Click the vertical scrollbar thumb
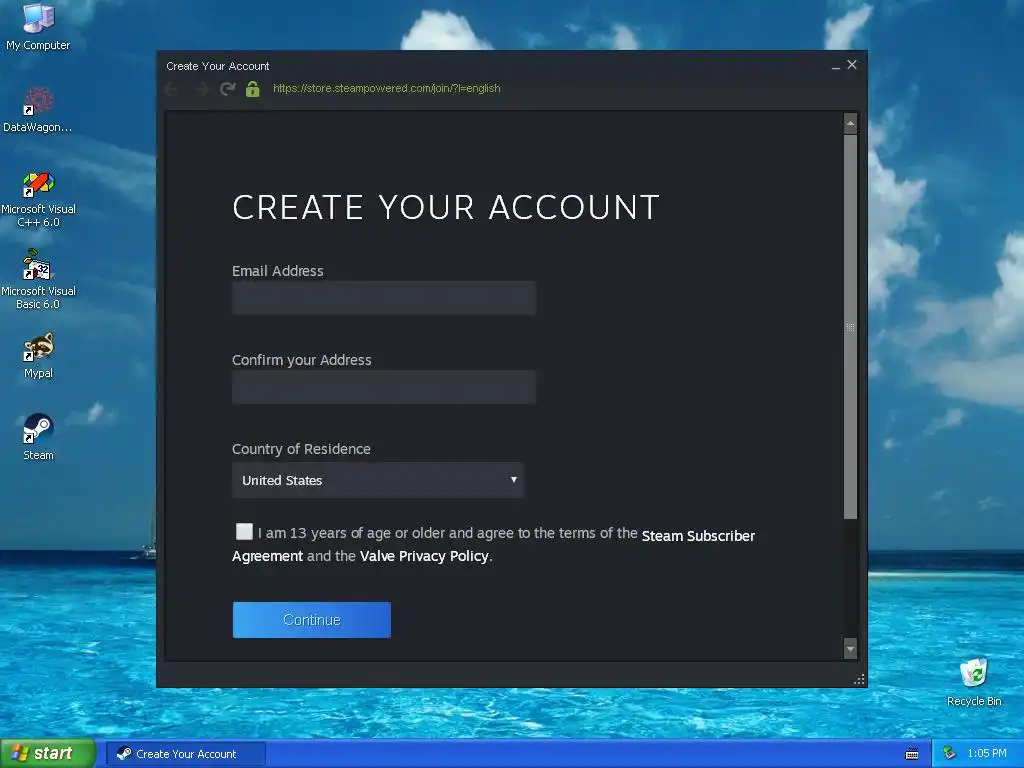Image resolution: width=1024 pixels, height=768 pixels. [x=850, y=327]
